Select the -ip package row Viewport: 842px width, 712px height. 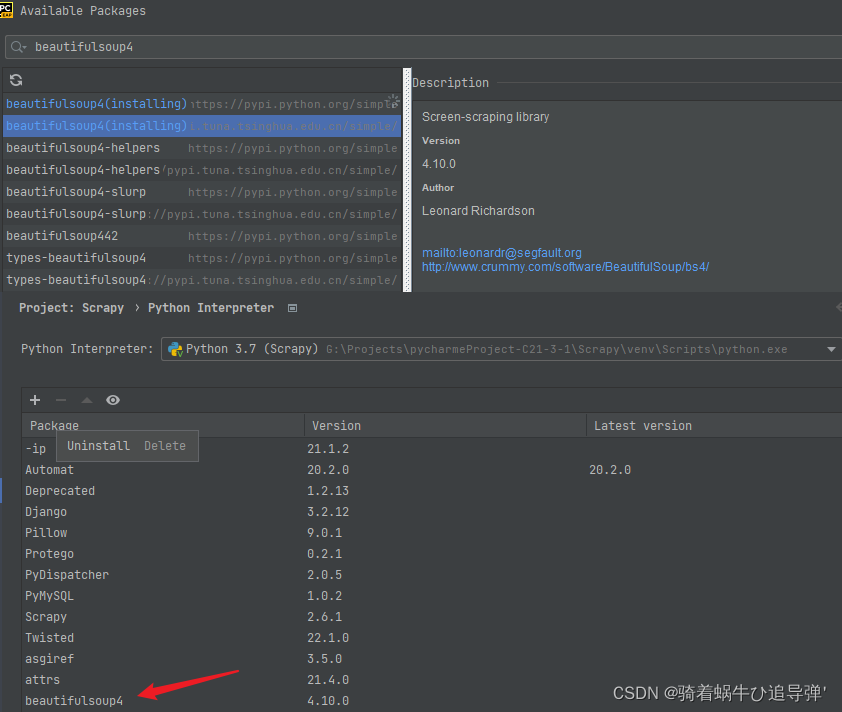click(x=432, y=448)
